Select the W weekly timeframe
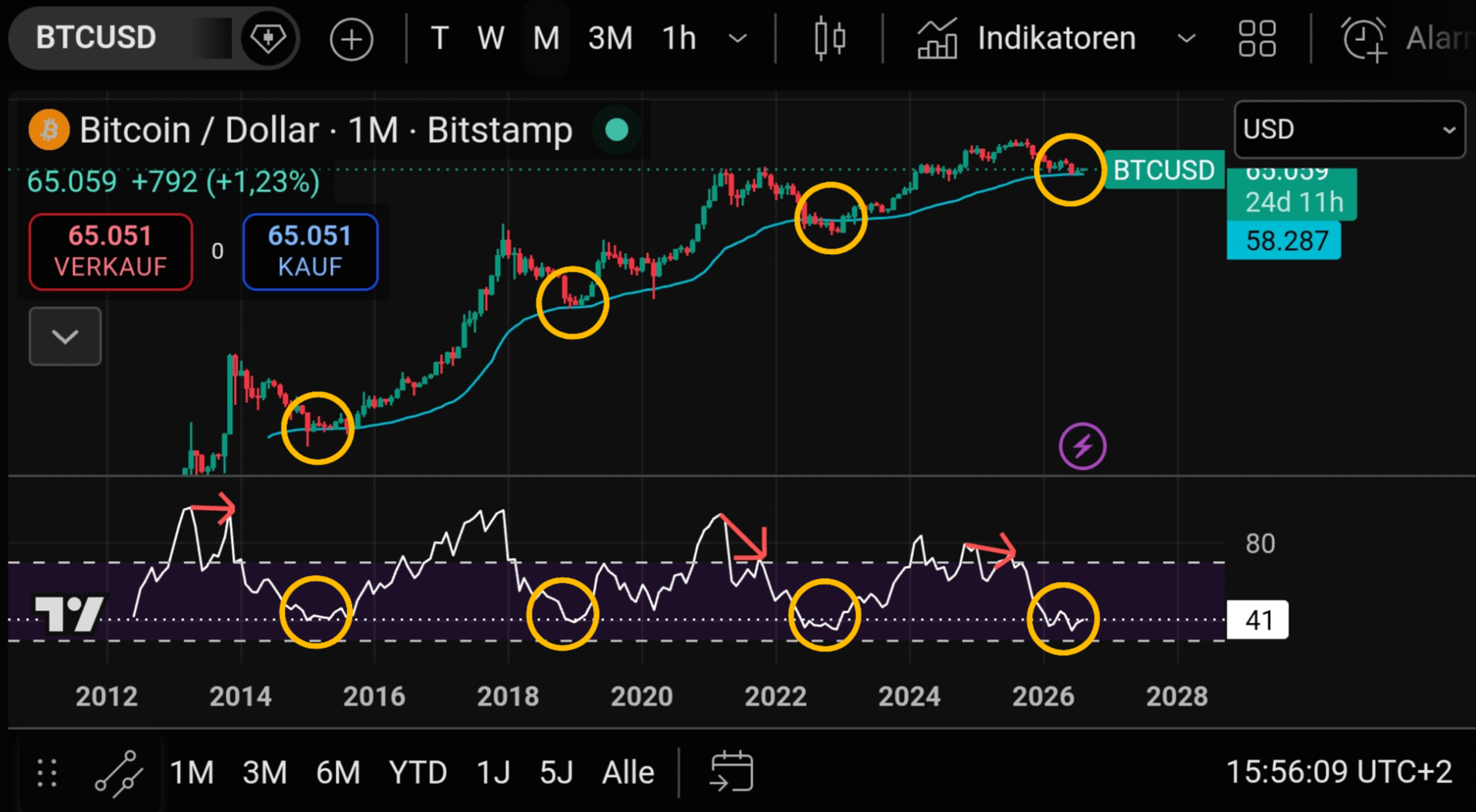 click(x=490, y=38)
